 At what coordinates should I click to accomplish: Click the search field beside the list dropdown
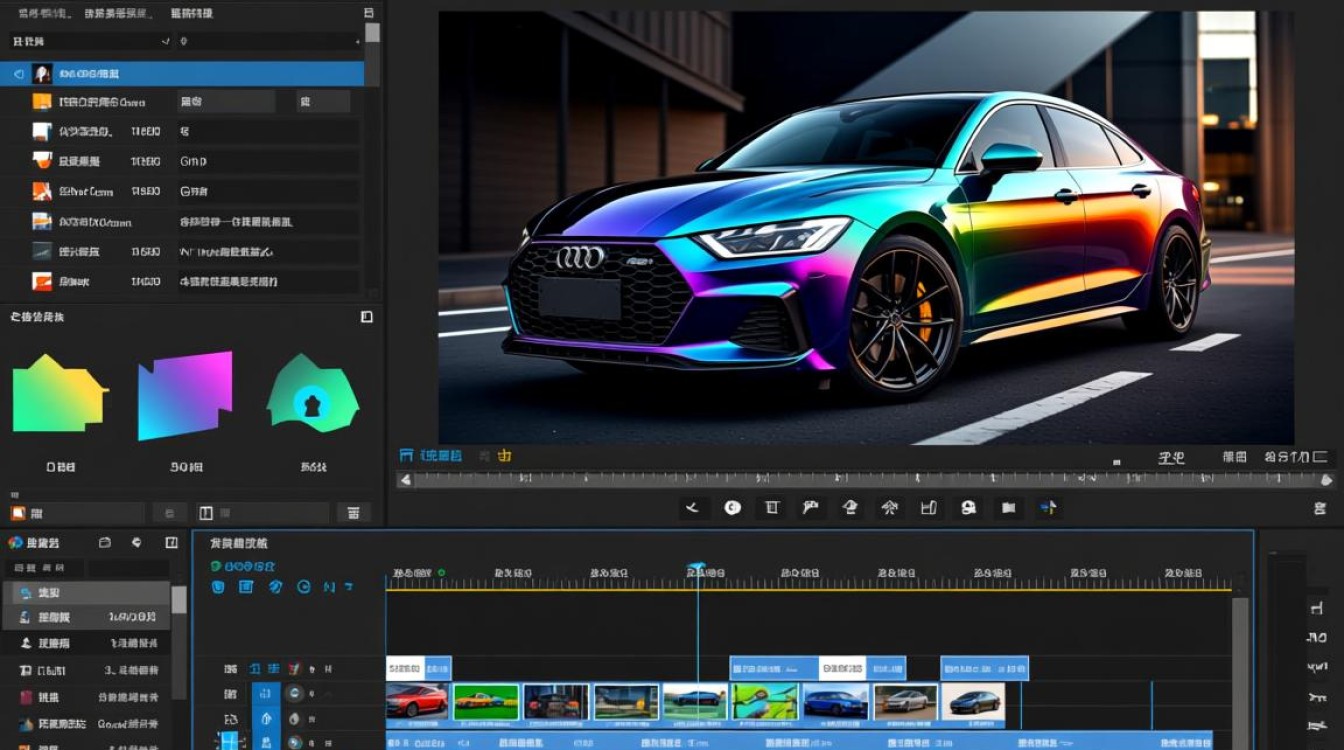point(270,41)
